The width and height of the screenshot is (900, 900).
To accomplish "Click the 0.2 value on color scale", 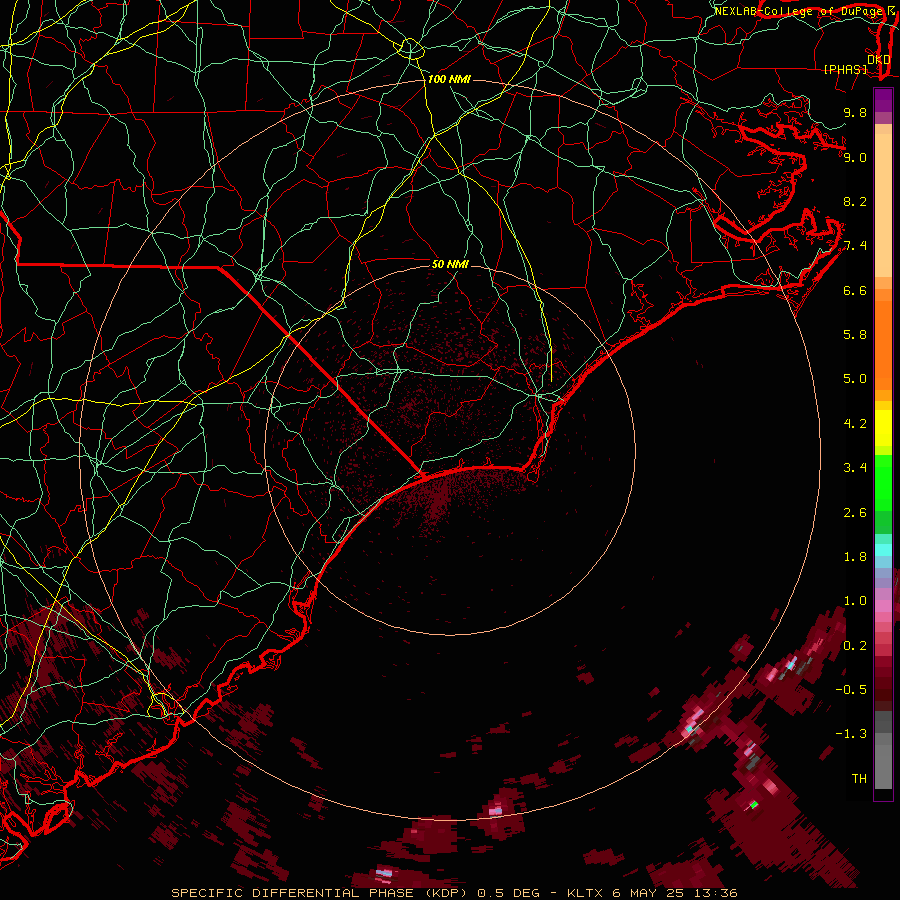I will 855,646.
